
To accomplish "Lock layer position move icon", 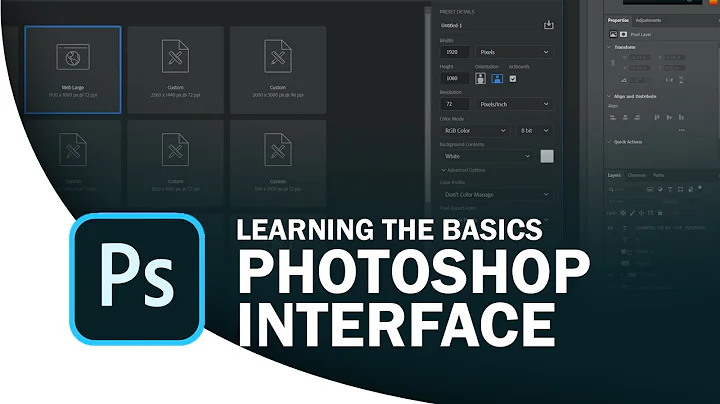I will pos(641,213).
